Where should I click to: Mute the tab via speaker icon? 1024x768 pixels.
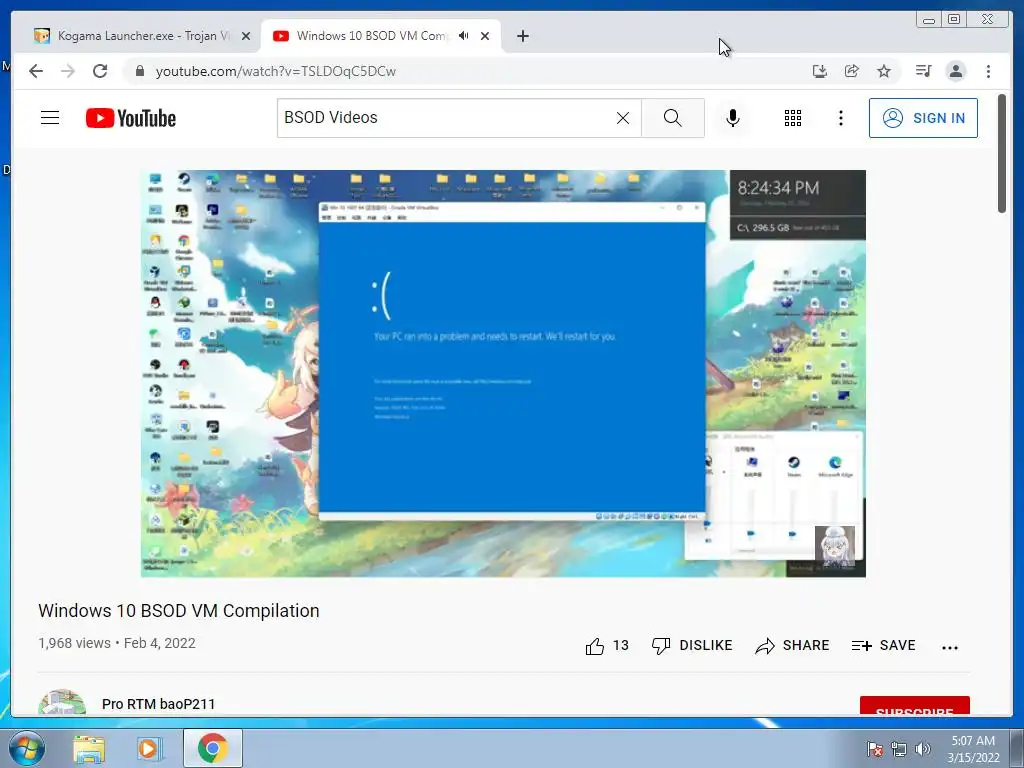(463, 36)
